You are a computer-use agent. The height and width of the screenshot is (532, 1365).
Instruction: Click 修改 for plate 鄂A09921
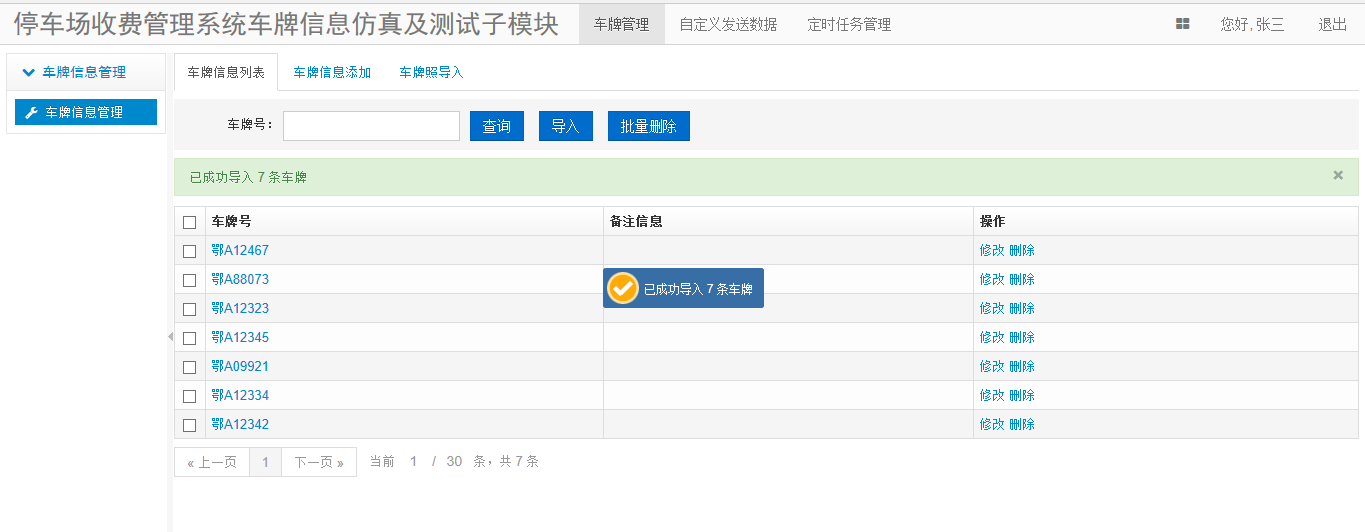(x=992, y=366)
